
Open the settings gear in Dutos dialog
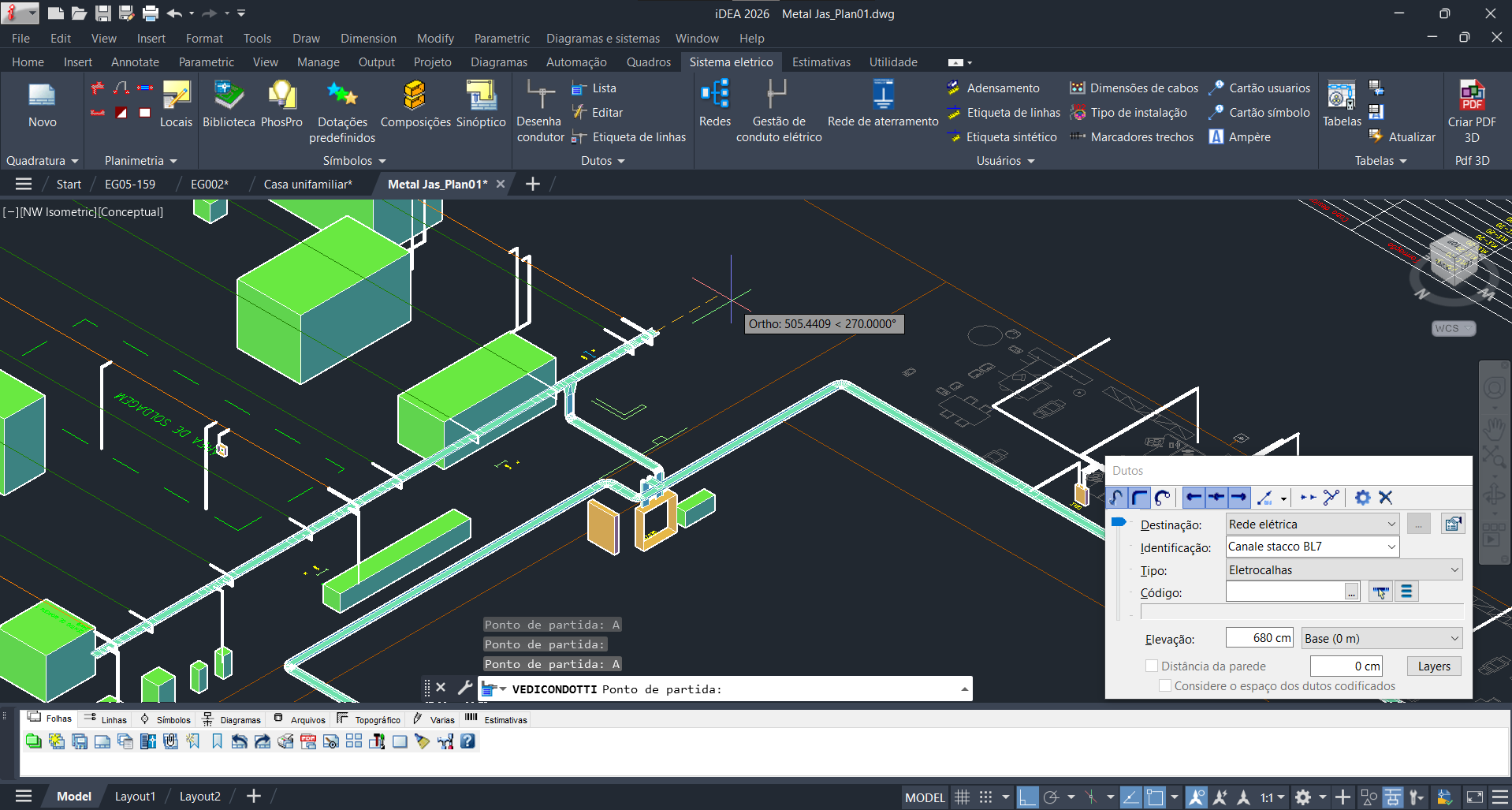pyautogui.click(x=1361, y=498)
